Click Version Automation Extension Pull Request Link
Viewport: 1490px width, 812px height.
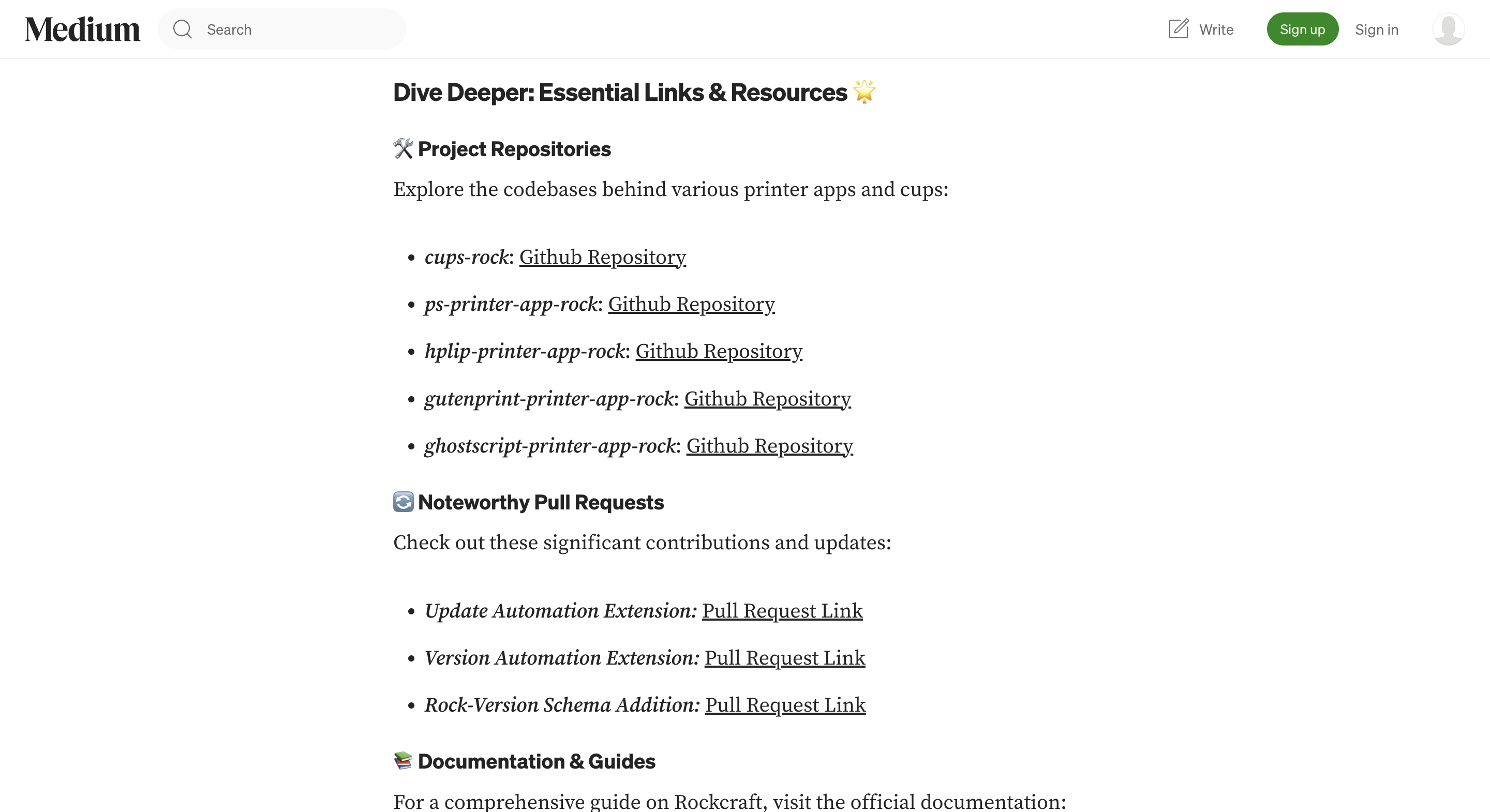(785, 657)
